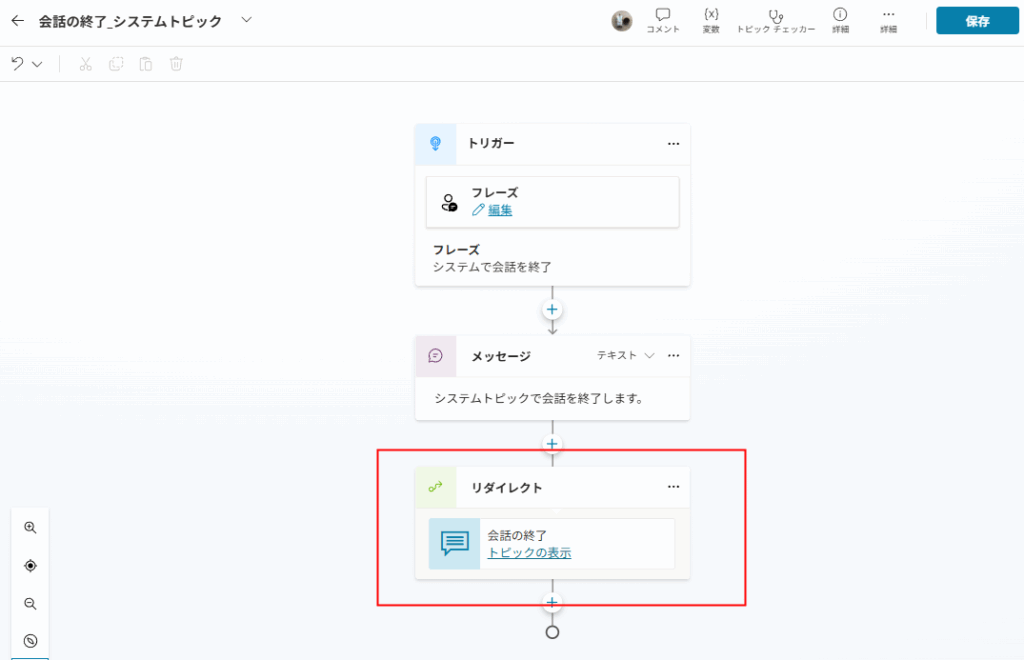Add node below the トリガー node
Screen dimensions: 1024x660
point(552,309)
